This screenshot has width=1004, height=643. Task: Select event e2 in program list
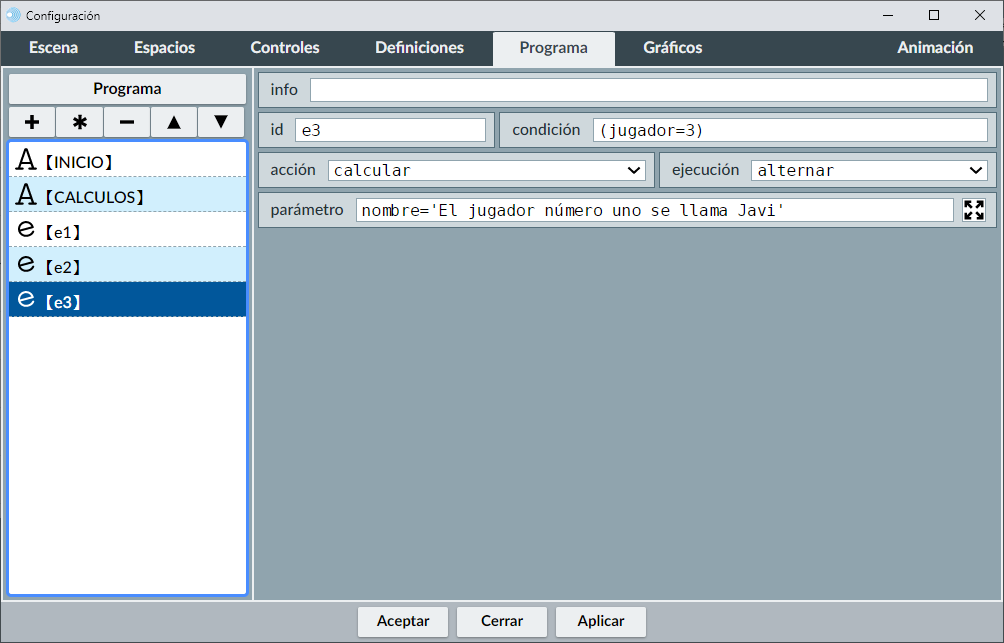(127, 266)
